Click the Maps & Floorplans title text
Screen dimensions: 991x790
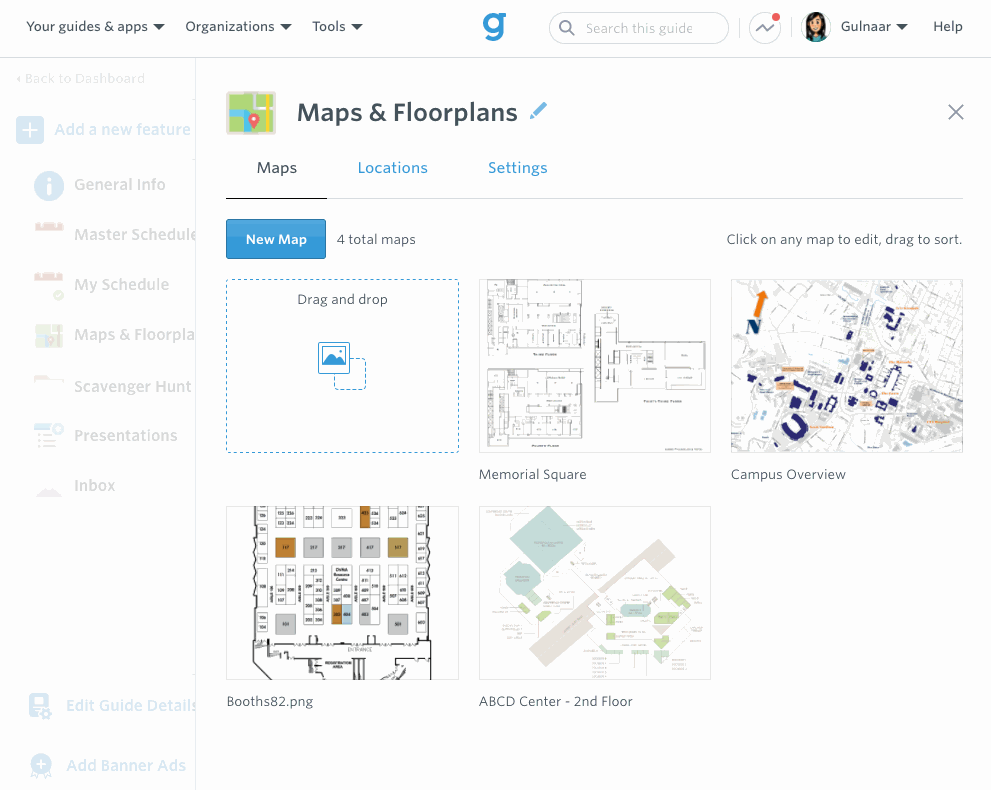[407, 112]
